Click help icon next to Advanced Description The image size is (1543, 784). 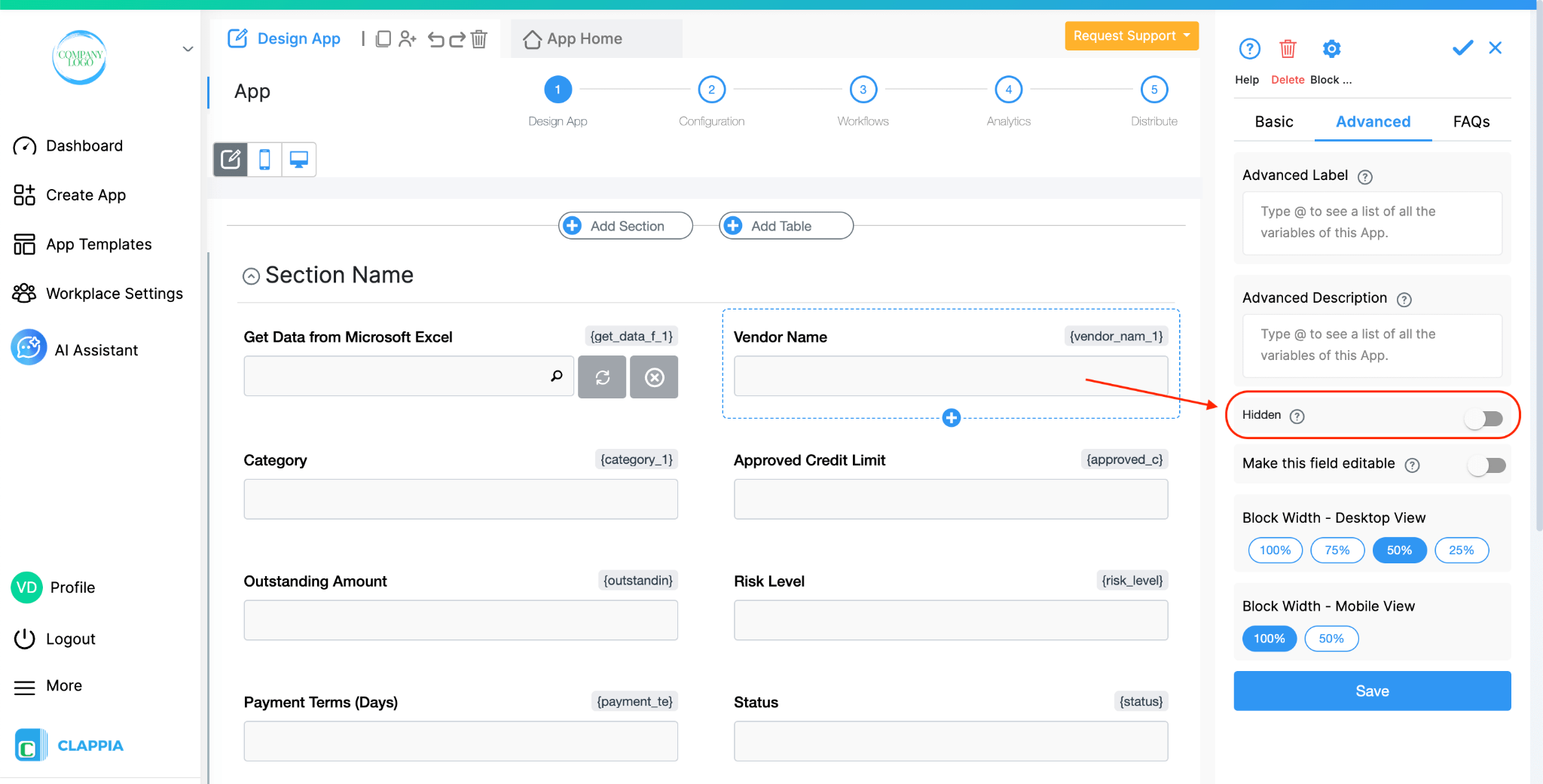(x=1404, y=300)
